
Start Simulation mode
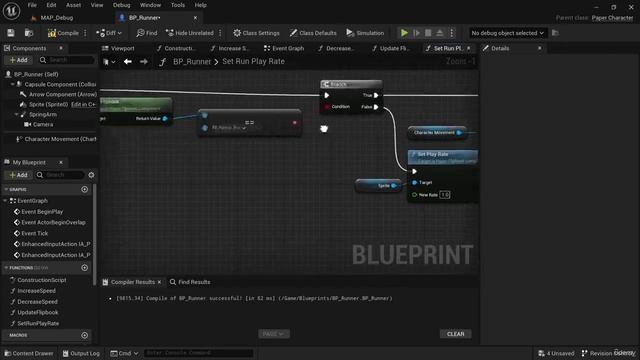[x=365, y=33]
